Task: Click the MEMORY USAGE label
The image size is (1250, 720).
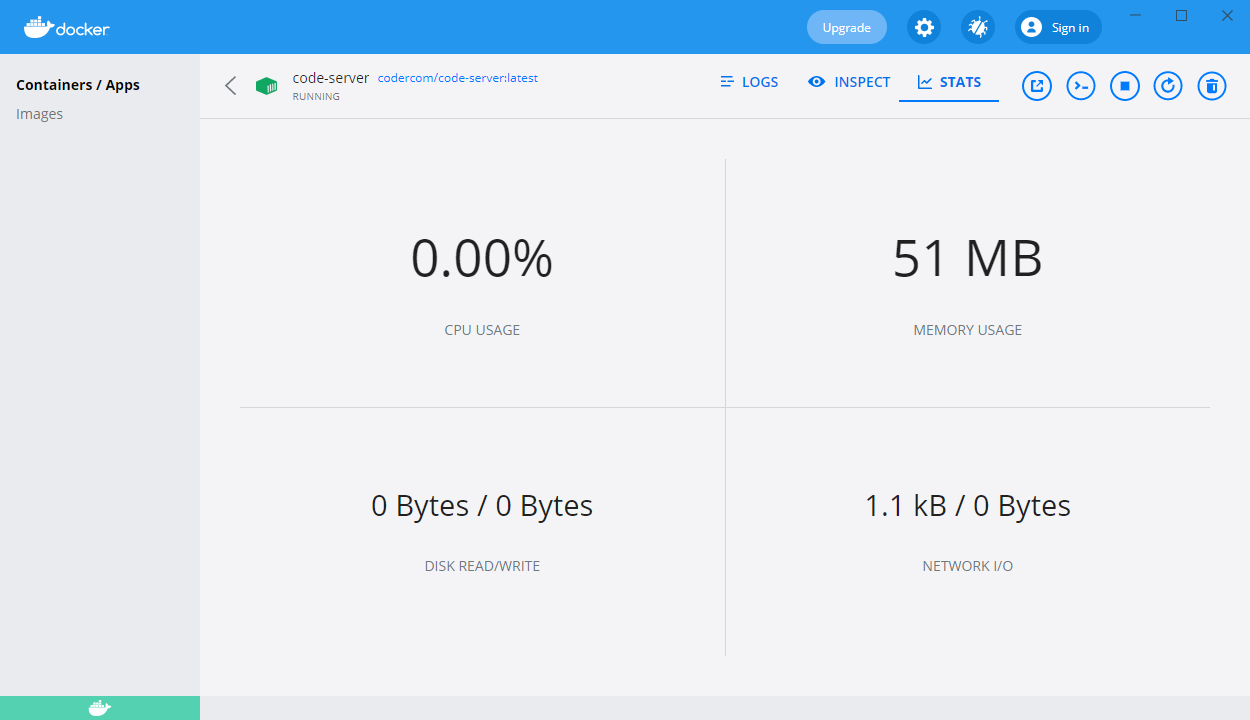Action: click(x=968, y=330)
